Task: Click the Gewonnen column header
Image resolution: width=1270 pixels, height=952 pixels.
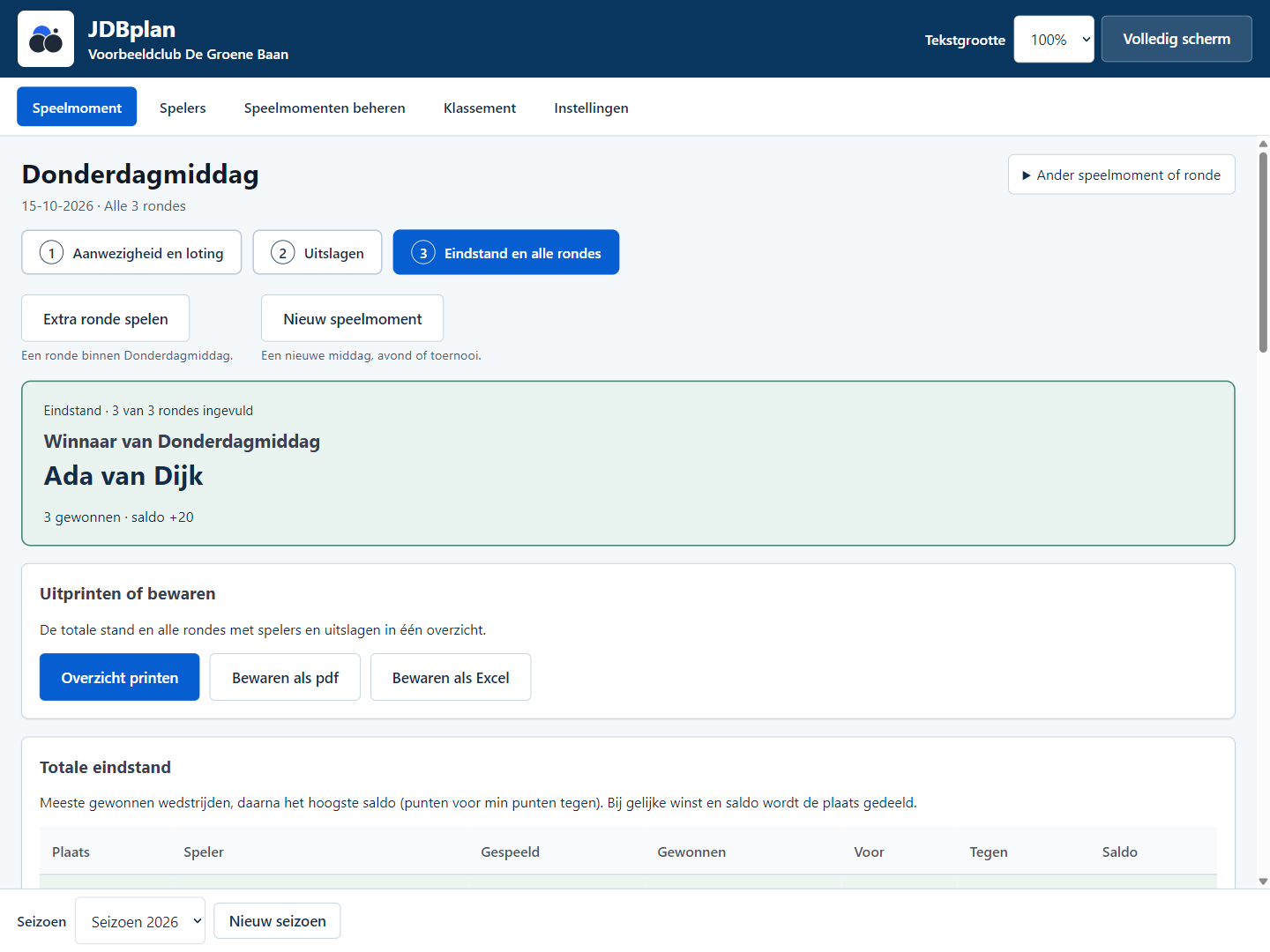Action: 691,852
